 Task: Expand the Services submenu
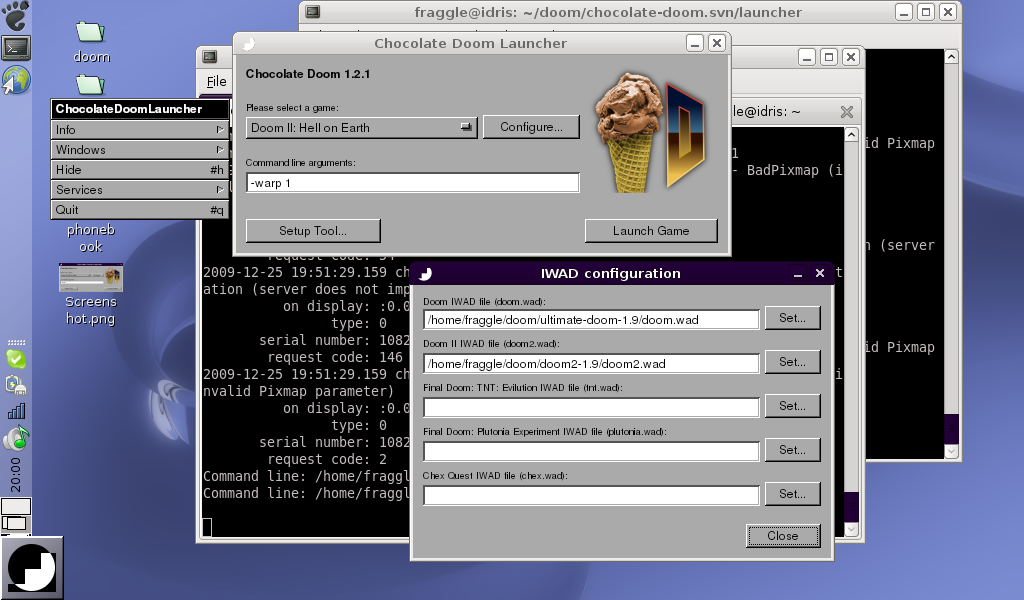139,190
